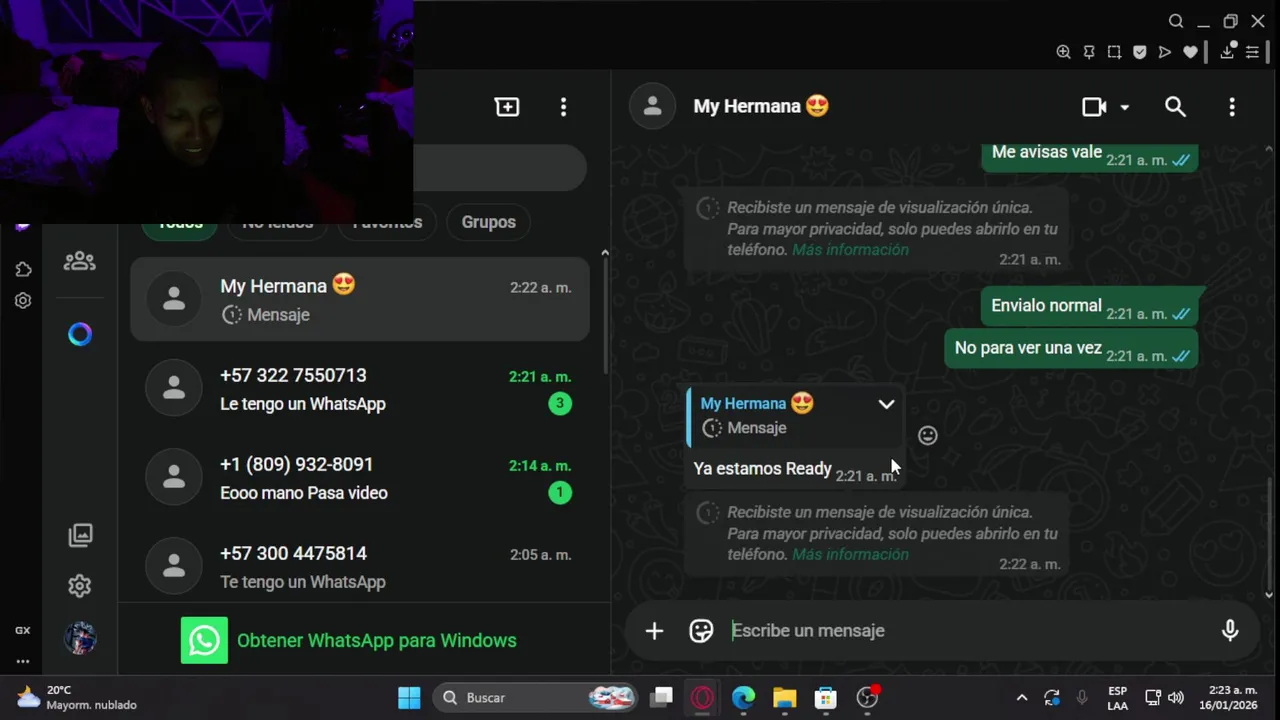Search within the My Hermana conversation
Screen dimensions: 1280x720
point(1176,107)
